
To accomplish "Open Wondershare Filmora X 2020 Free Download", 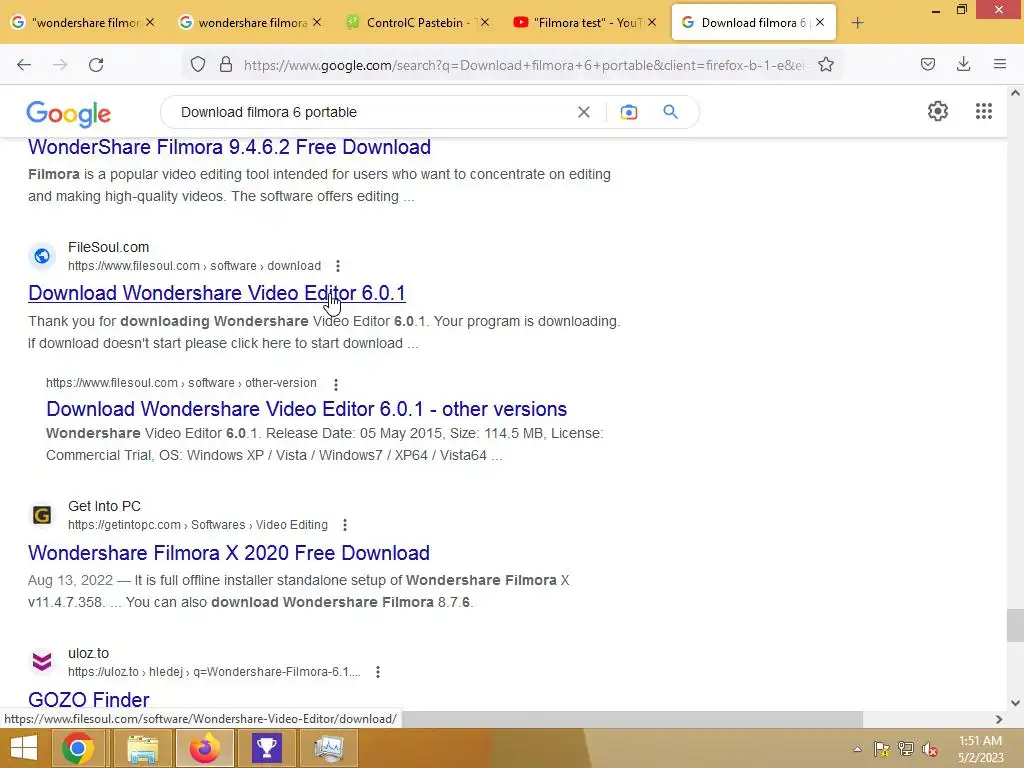I will tap(229, 553).
